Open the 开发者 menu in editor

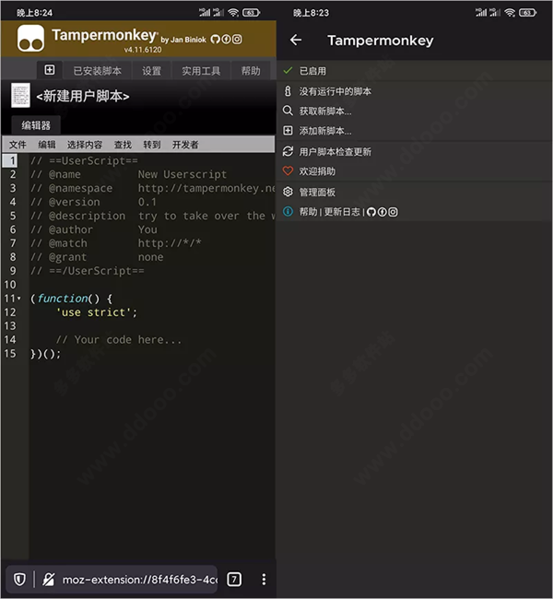coord(185,145)
